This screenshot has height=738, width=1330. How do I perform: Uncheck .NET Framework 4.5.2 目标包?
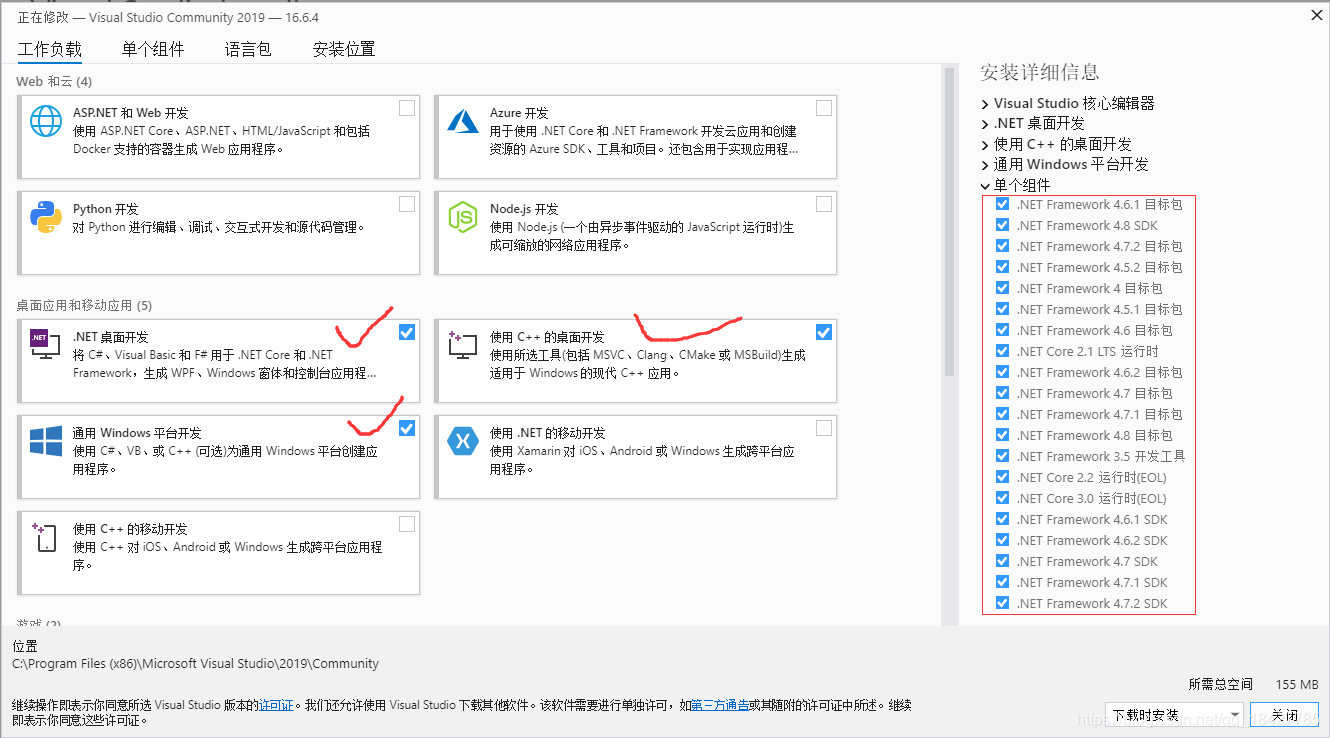coord(1002,267)
